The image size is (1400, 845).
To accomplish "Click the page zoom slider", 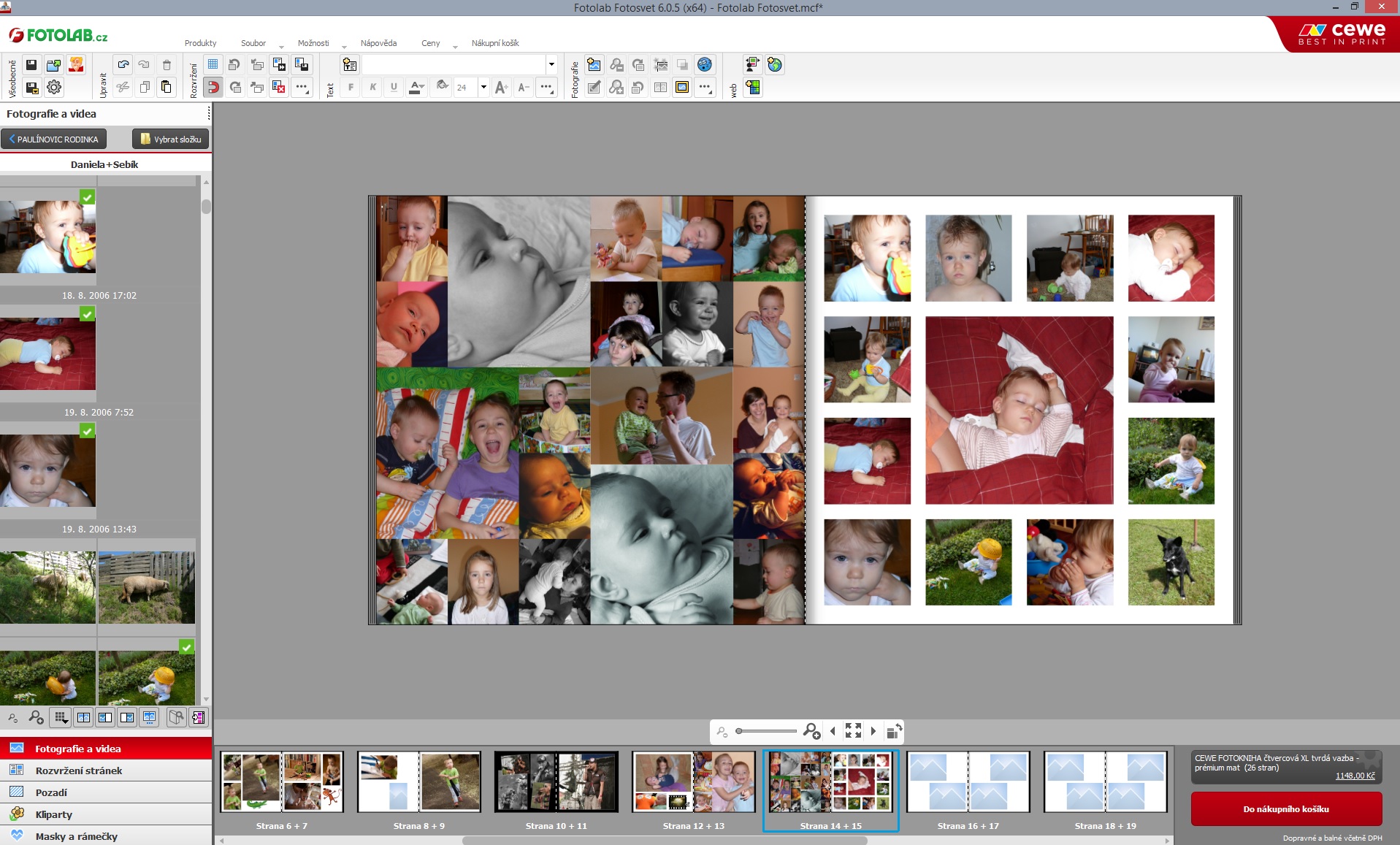I will point(765,731).
